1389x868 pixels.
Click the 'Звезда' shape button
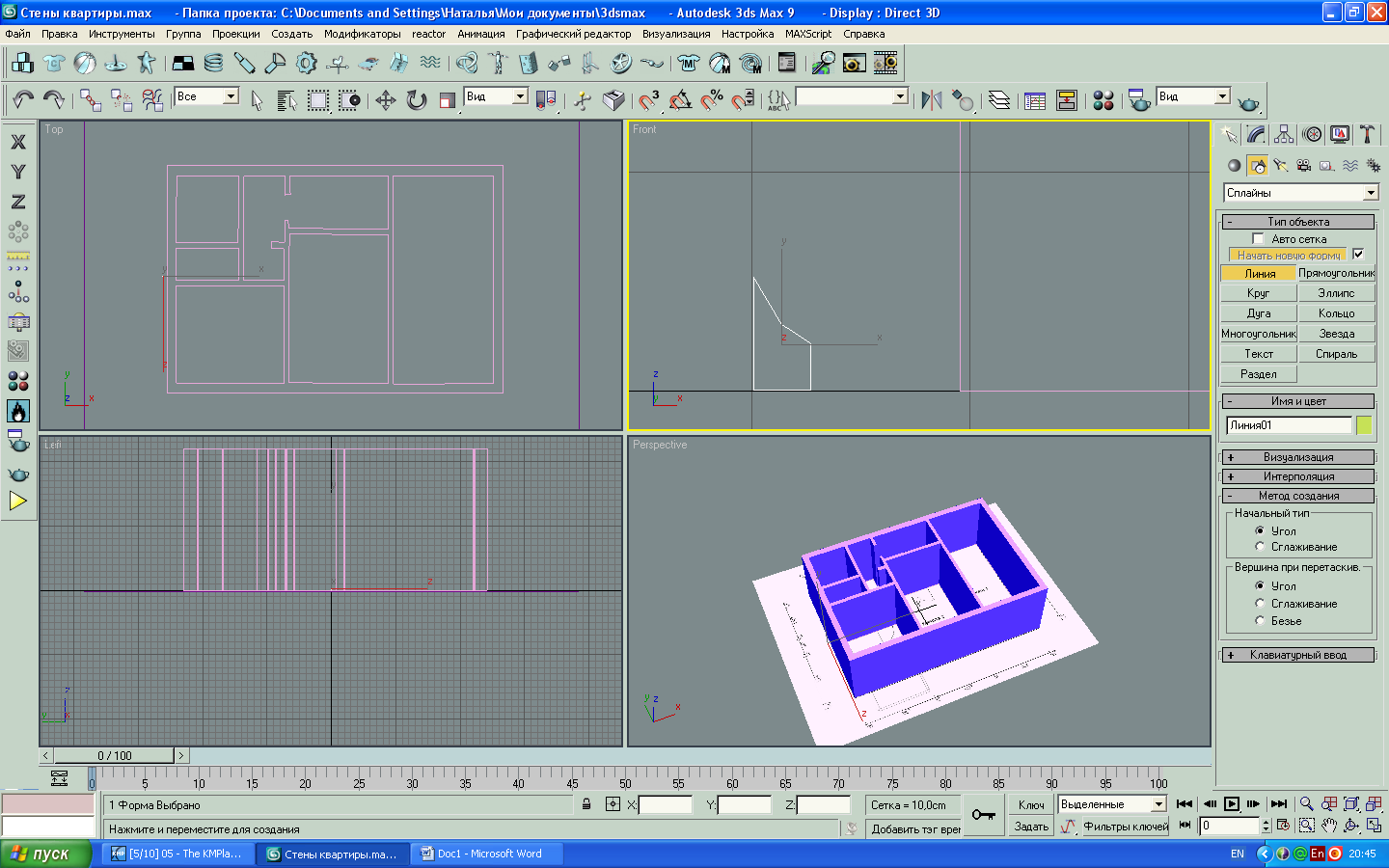[x=1337, y=334]
